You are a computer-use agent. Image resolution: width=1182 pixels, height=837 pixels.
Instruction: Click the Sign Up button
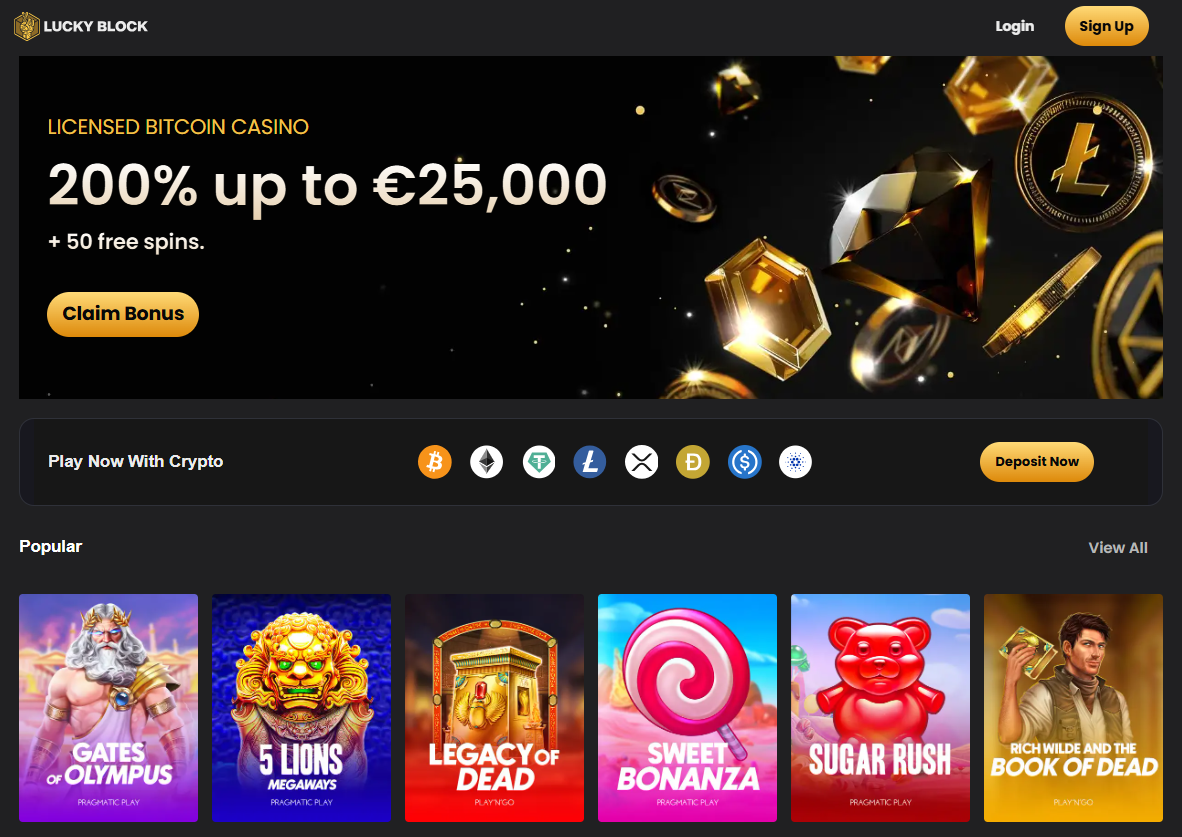pyautogui.click(x=1107, y=26)
